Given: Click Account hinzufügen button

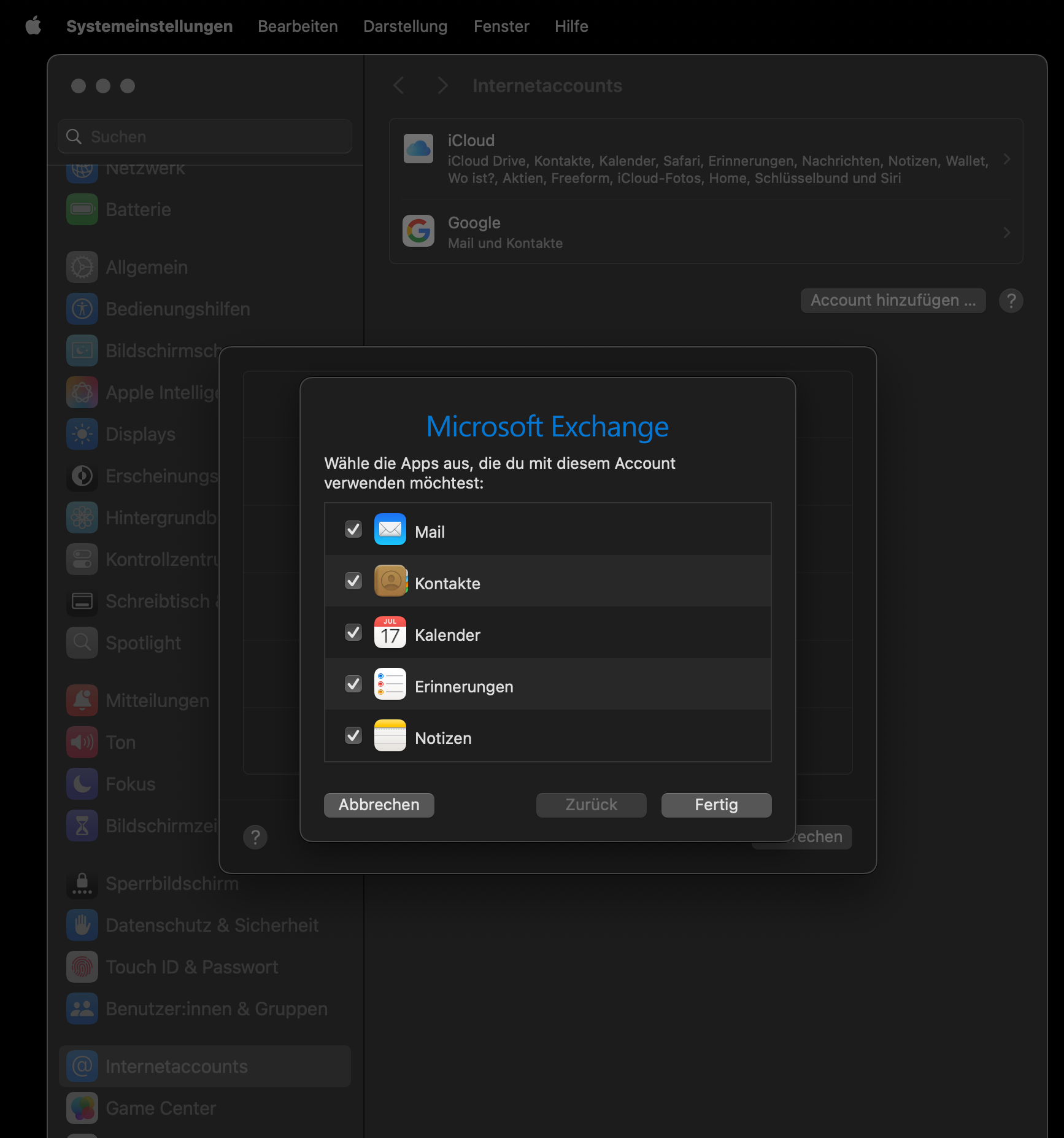Looking at the screenshot, I should pyautogui.click(x=893, y=300).
